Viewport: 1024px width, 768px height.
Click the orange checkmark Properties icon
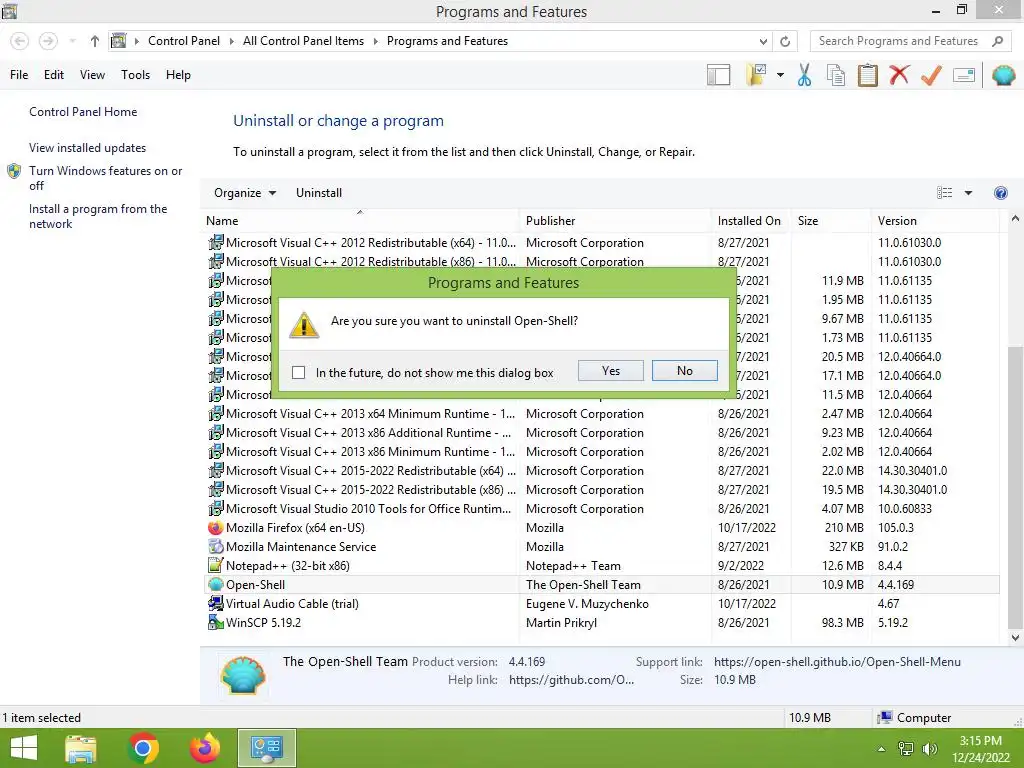(x=931, y=75)
